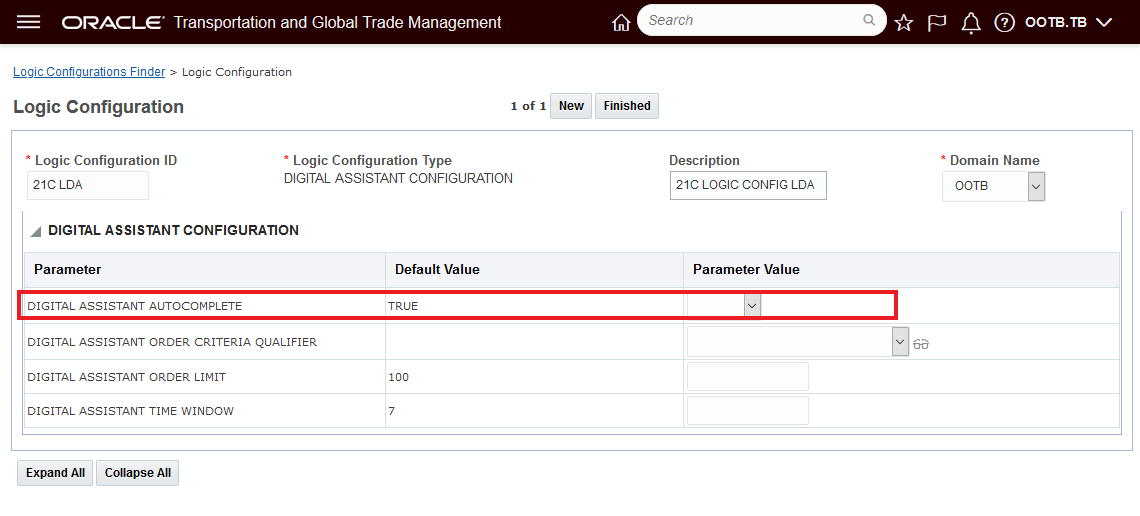Collapse the Digital Assistant Configuration section
This screenshot has width=1140, height=516.
36,231
